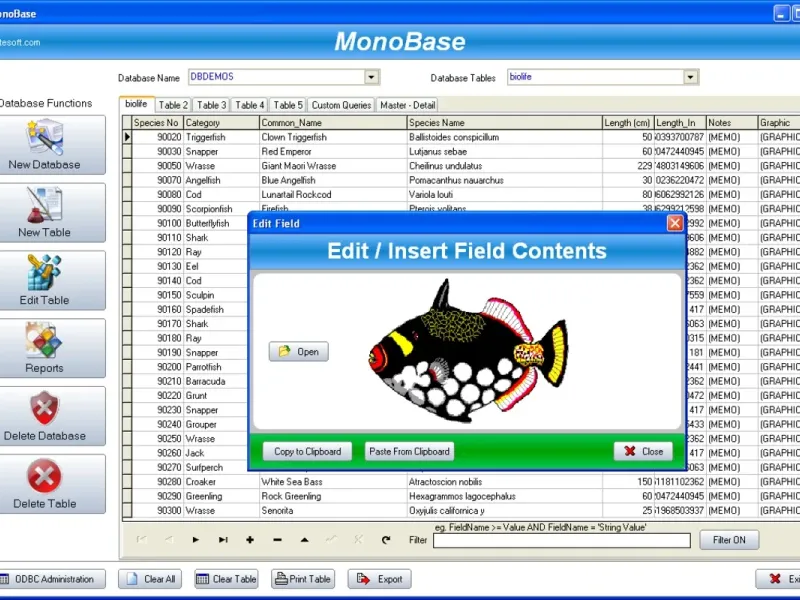Select the cell 'Red Emperor'
Screen dimensions: 800x600
coord(333,152)
